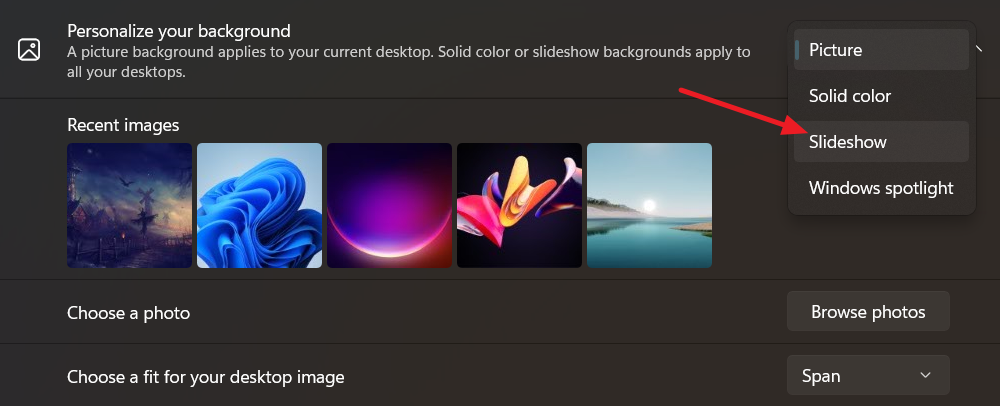Screen dimensions: 1000x406
Task: Pick the purple glowing orb wallpaper thumbnail
Action: pyautogui.click(x=389, y=205)
